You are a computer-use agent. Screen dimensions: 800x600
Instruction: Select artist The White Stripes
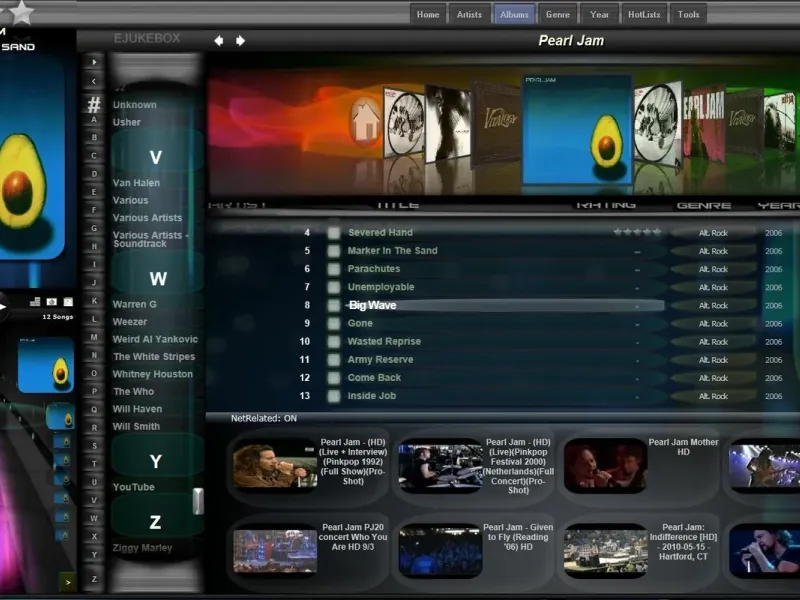click(154, 357)
